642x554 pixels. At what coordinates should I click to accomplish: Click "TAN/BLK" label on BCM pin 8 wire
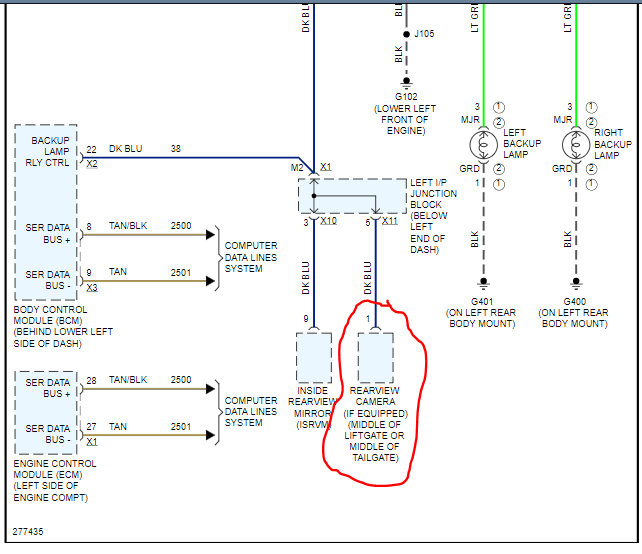tap(128, 226)
